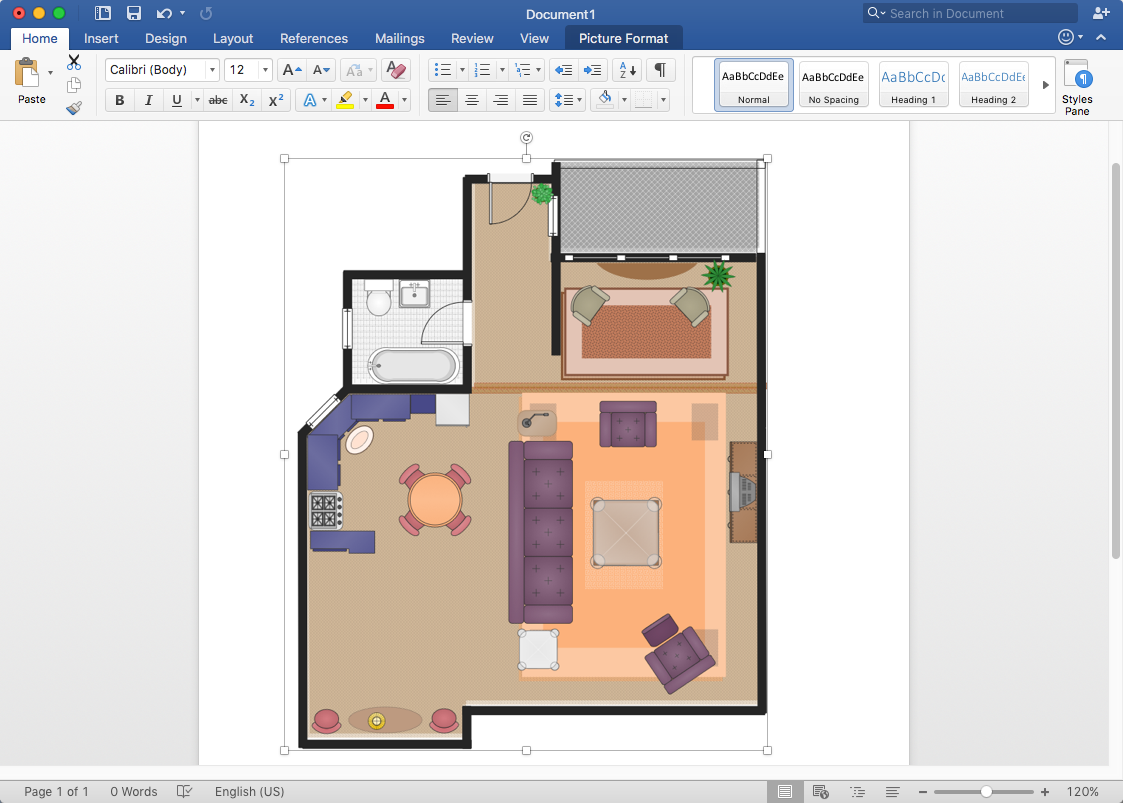Click the Clear Formatting eraser icon
The image size is (1123, 803).
pos(396,70)
